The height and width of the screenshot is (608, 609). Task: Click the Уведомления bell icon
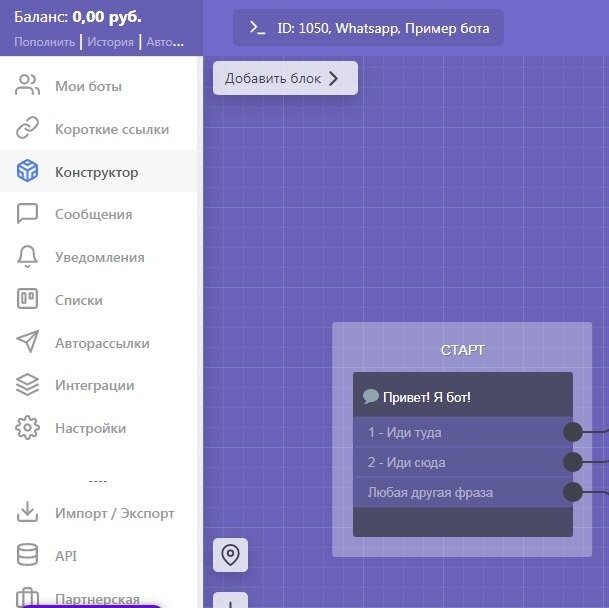point(27,256)
